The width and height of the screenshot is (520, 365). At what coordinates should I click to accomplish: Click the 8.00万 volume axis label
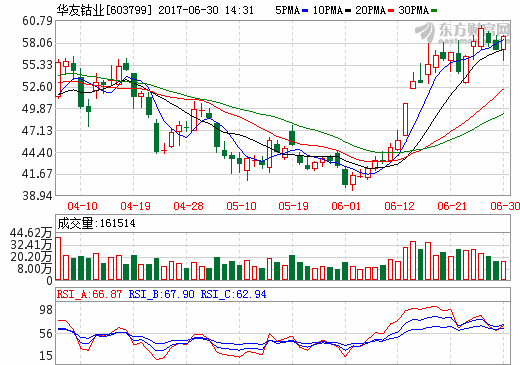35,269
